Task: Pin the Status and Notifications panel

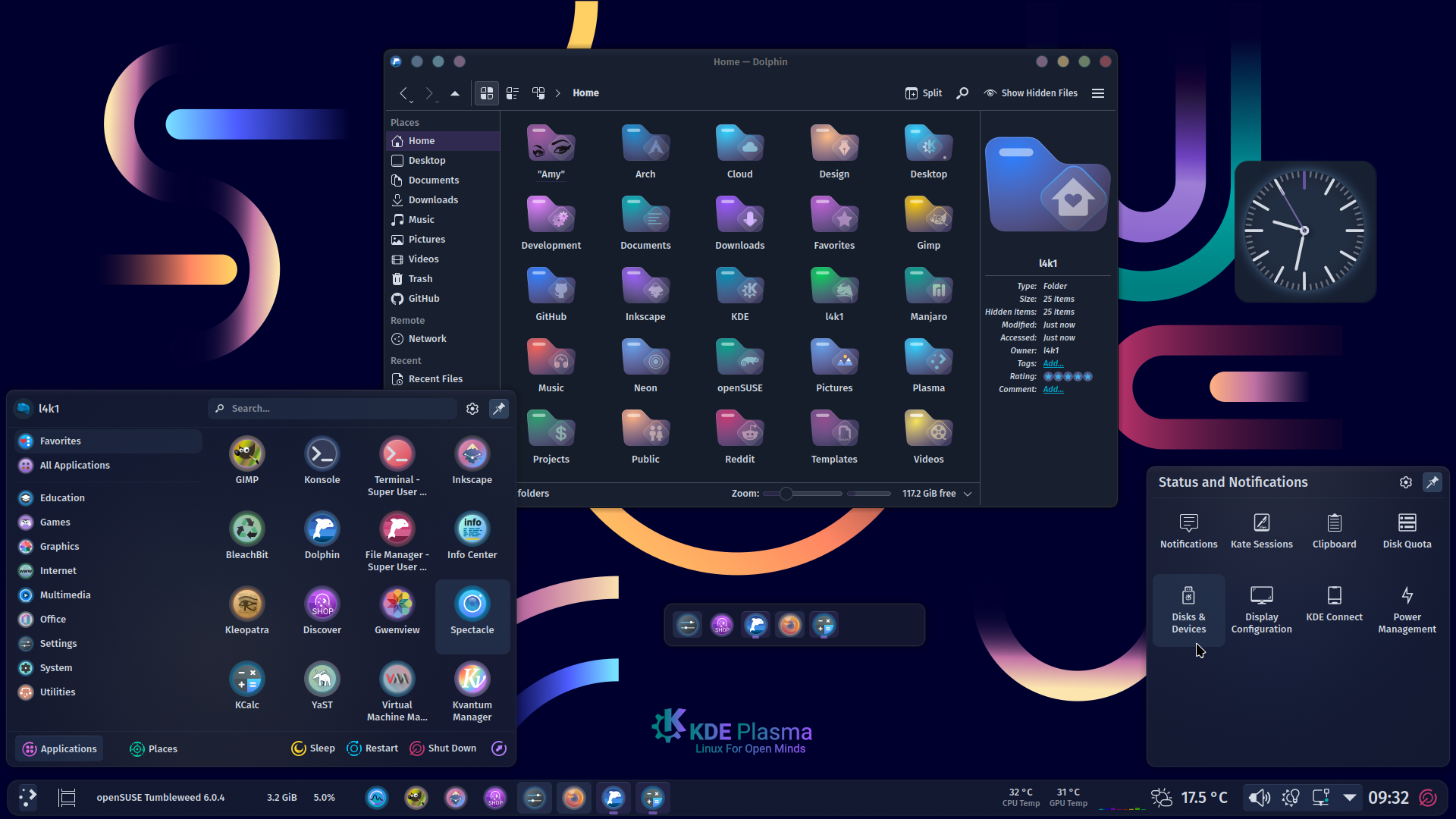Action: pos(1432,482)
